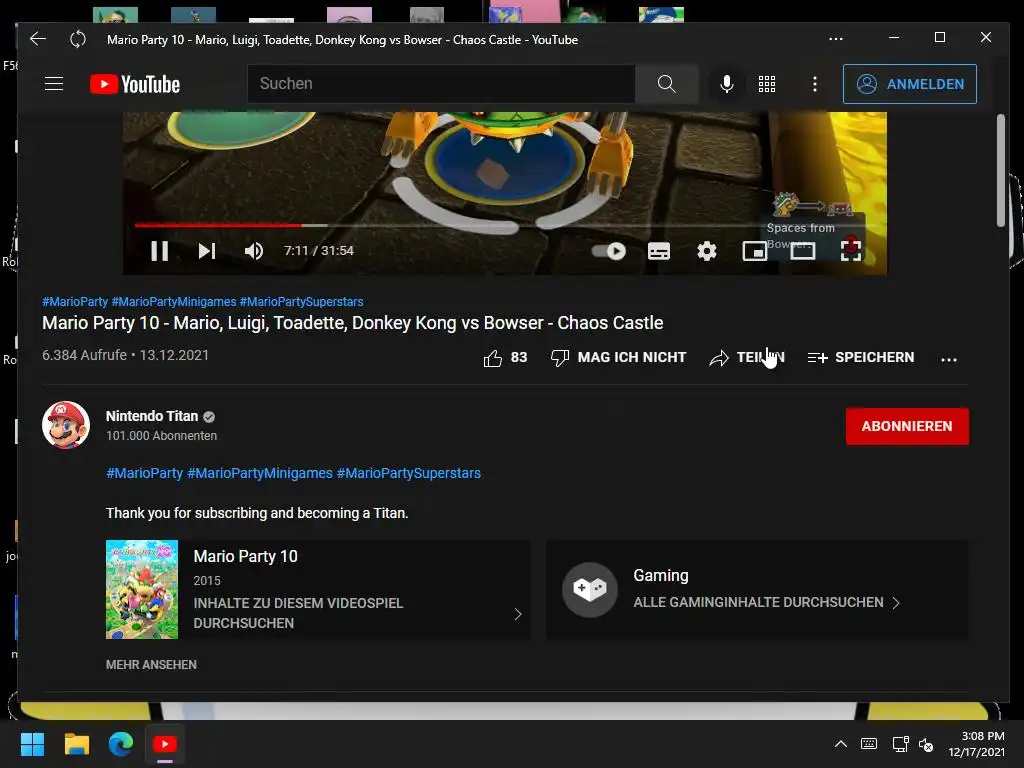The image size is (1024, 768).
Task: Open the YouTube apps grid icon
Action: point(767,84)
